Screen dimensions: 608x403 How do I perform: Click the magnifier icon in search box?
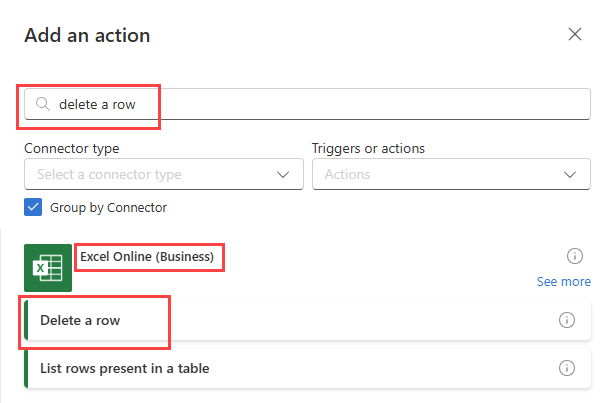[42, 103]
